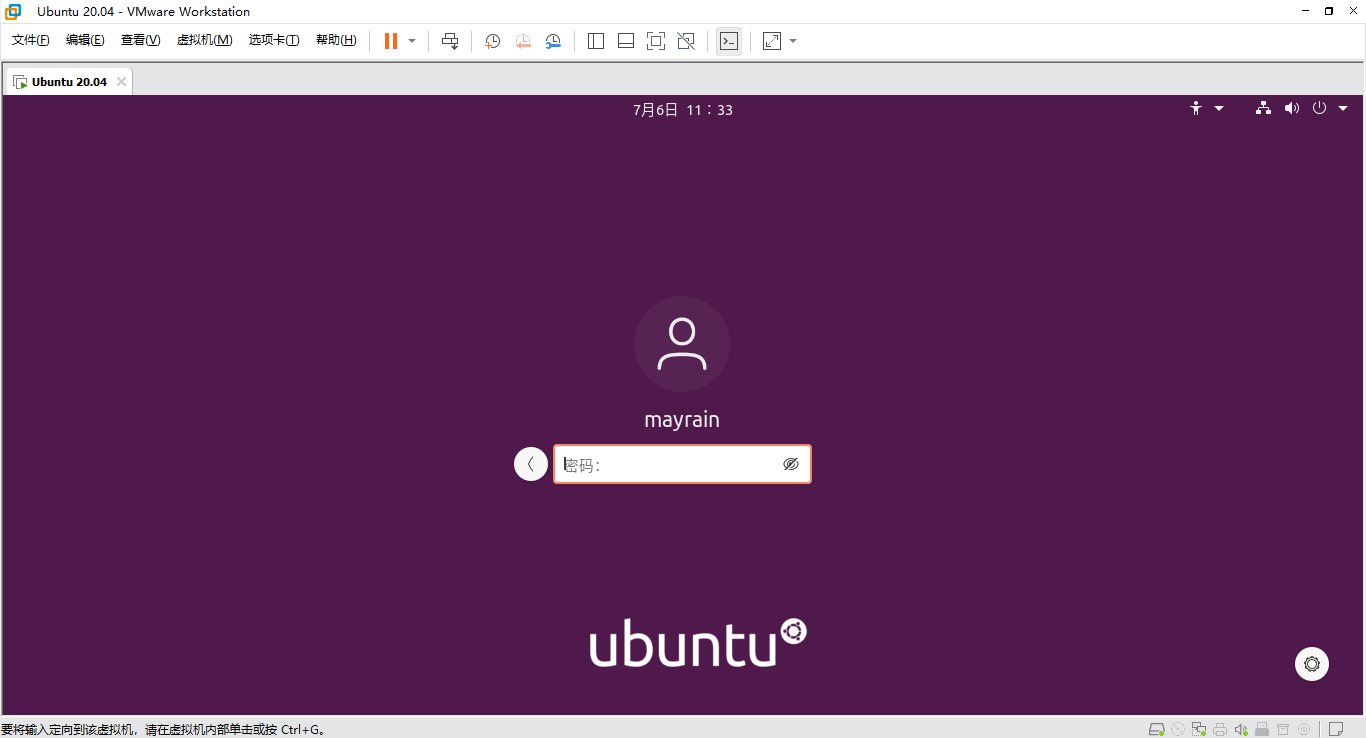Click the mayrain username label

pyautogui.click(x=682, y=420)
